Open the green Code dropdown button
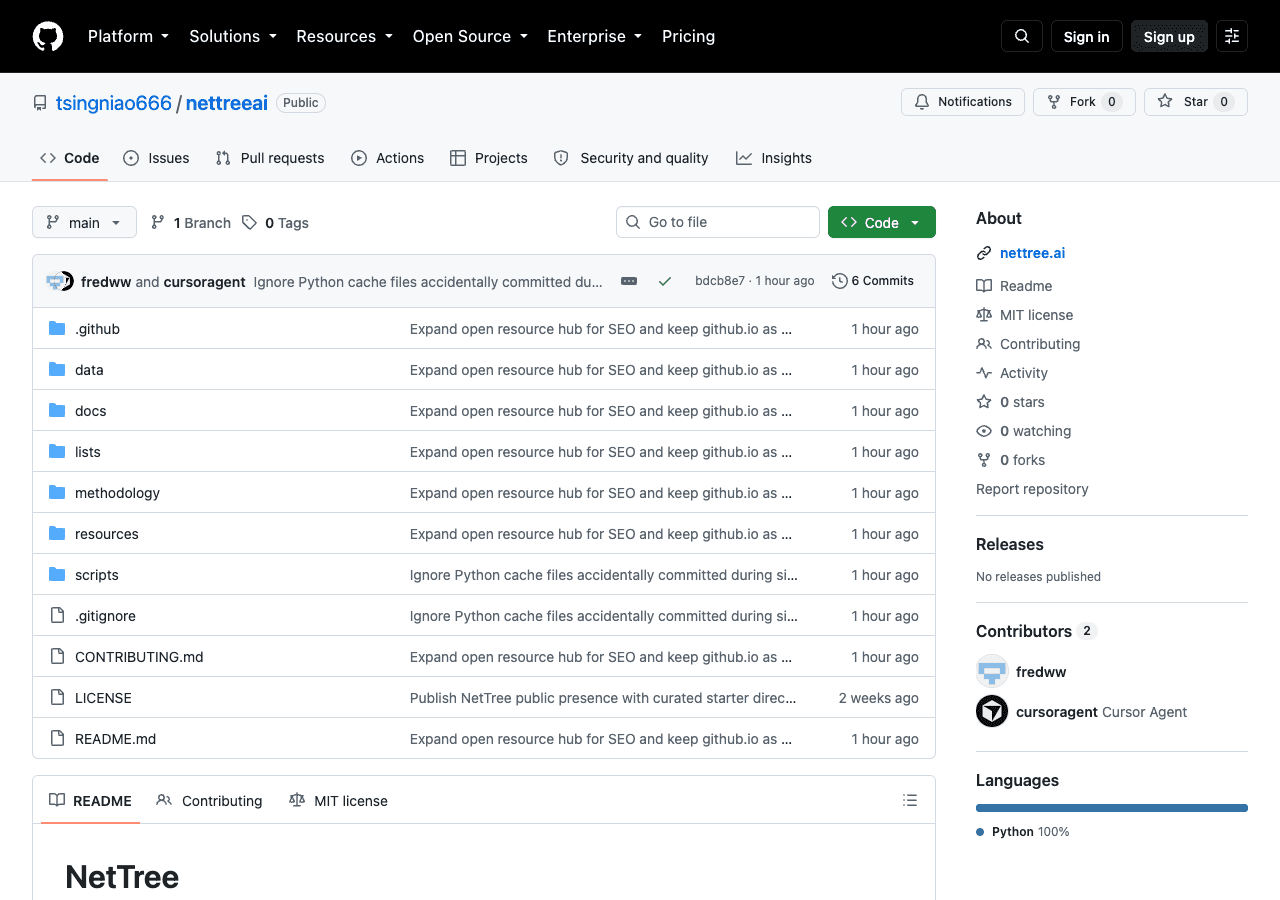Image resolution: width=1280 pixels, height=900 pixels. [882, 222]
